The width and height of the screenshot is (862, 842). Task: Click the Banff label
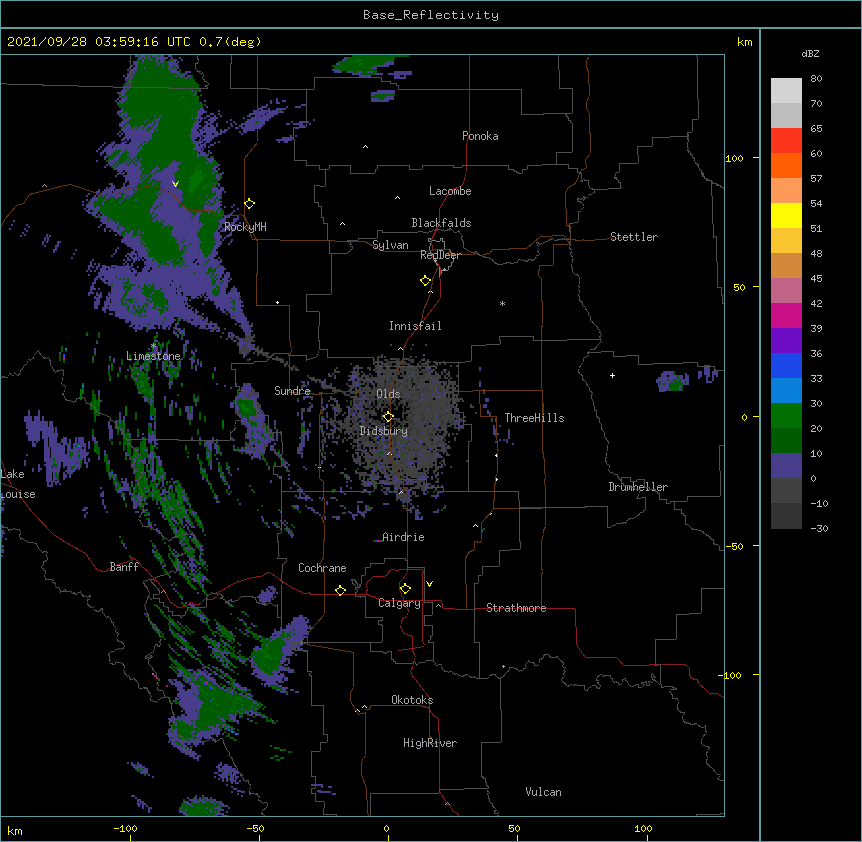pos(124,567)
